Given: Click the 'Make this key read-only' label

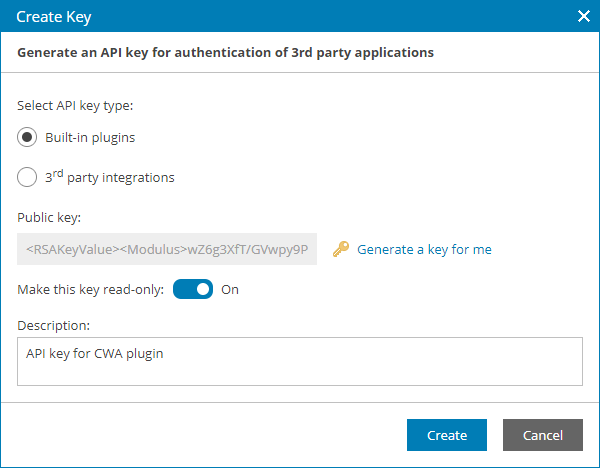Looking at the screenshot, I should tap(91, 290).
